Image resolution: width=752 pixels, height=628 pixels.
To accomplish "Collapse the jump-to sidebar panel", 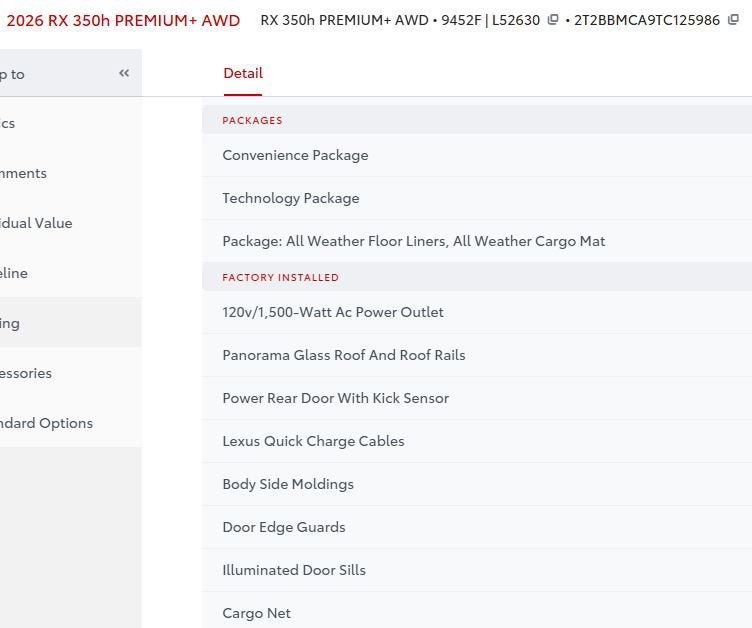I will point(124,73).
